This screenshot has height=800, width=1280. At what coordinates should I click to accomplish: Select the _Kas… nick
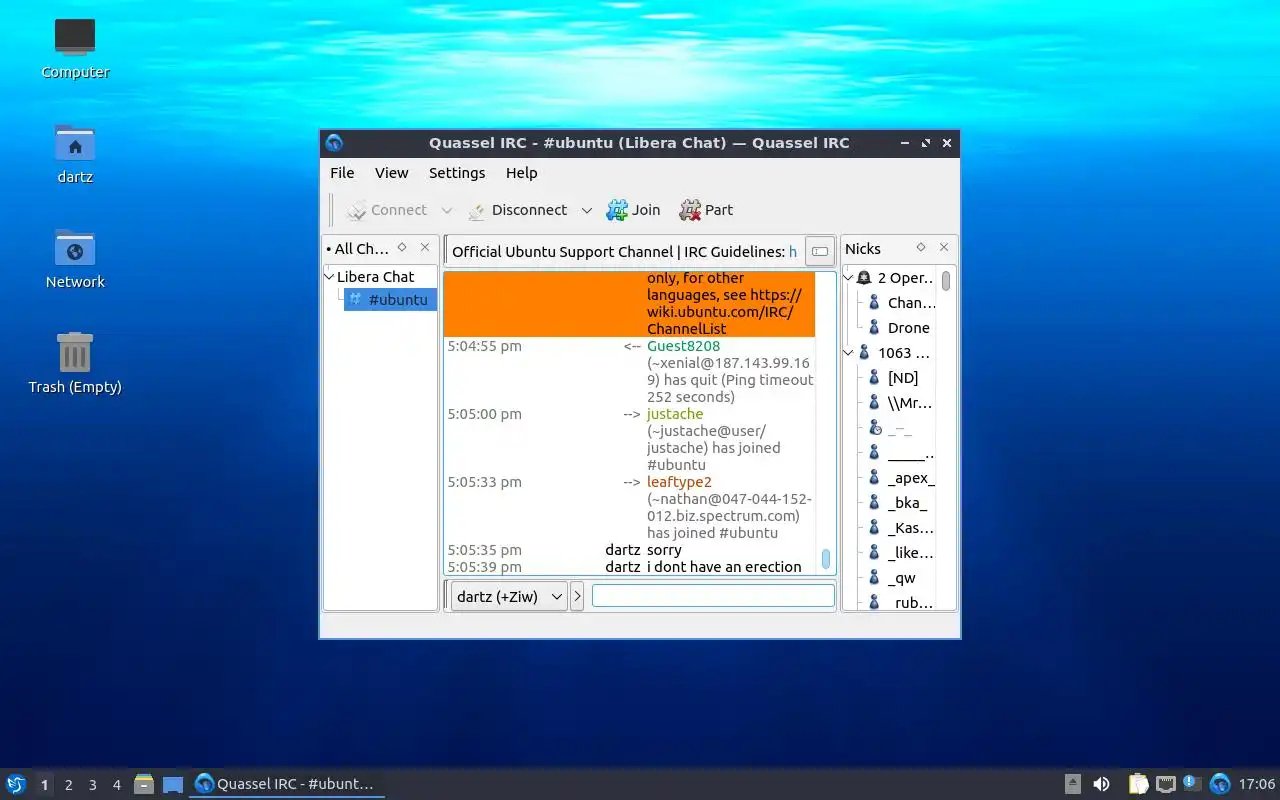(900, 528)
